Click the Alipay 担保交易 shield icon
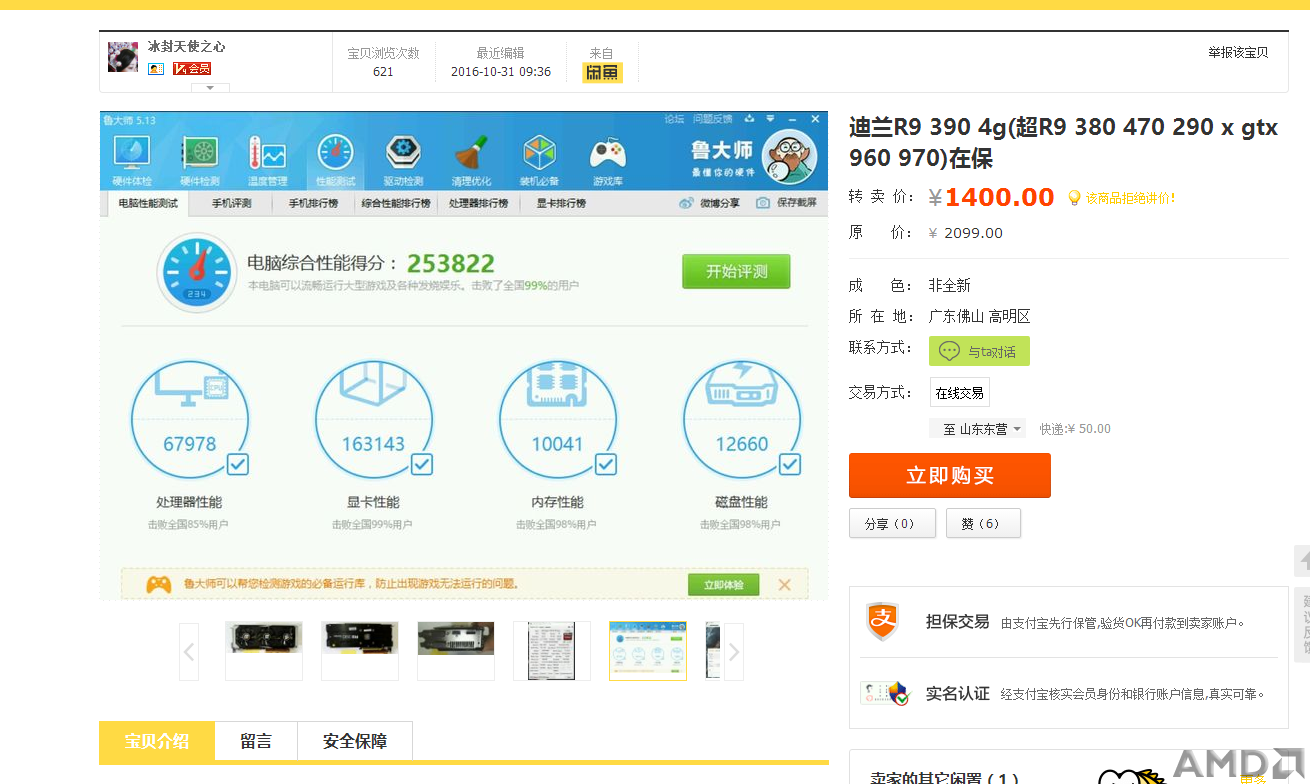The width and height of the screenshot is (1310, 784). pyautogui.click(x=882, y=621)
